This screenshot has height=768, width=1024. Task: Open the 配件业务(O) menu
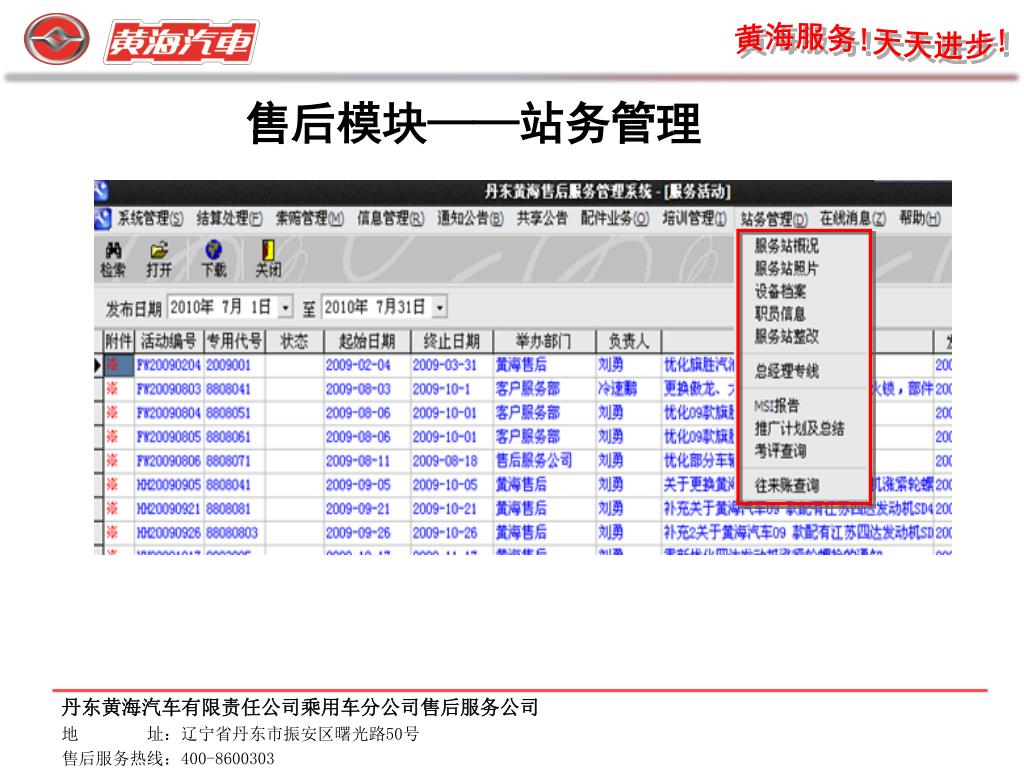[x=615, y=218]
